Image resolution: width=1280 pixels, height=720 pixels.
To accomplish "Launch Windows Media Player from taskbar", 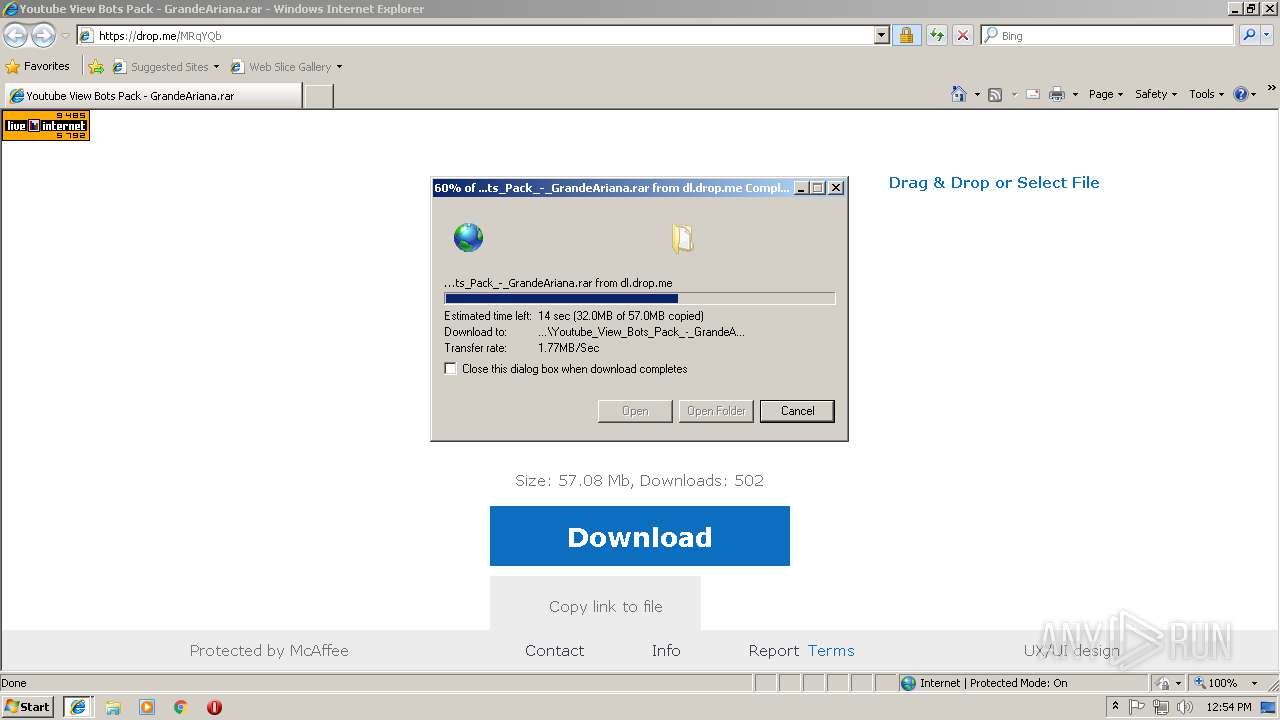I will [147, 707].
